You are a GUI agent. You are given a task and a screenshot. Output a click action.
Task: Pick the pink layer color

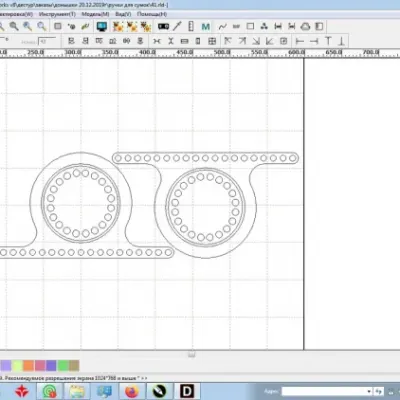(x=40, y=366)
